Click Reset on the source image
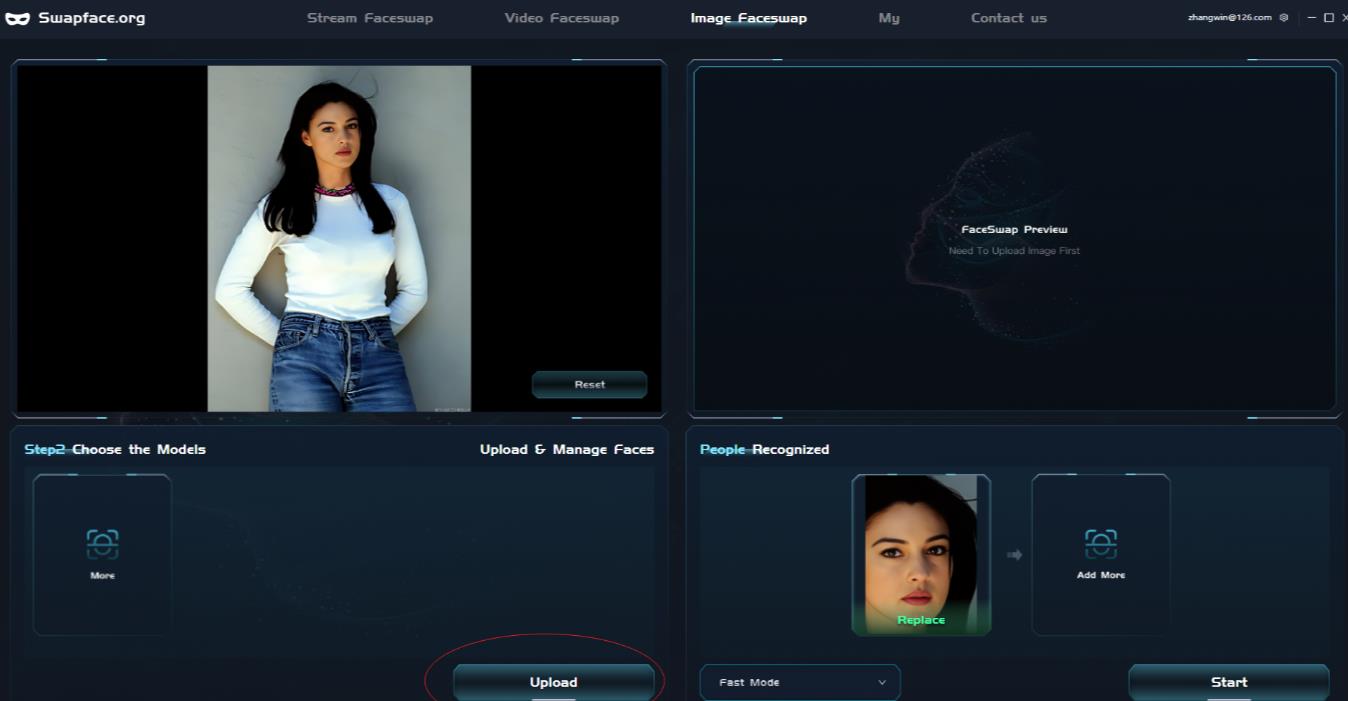 coord(589,385)
